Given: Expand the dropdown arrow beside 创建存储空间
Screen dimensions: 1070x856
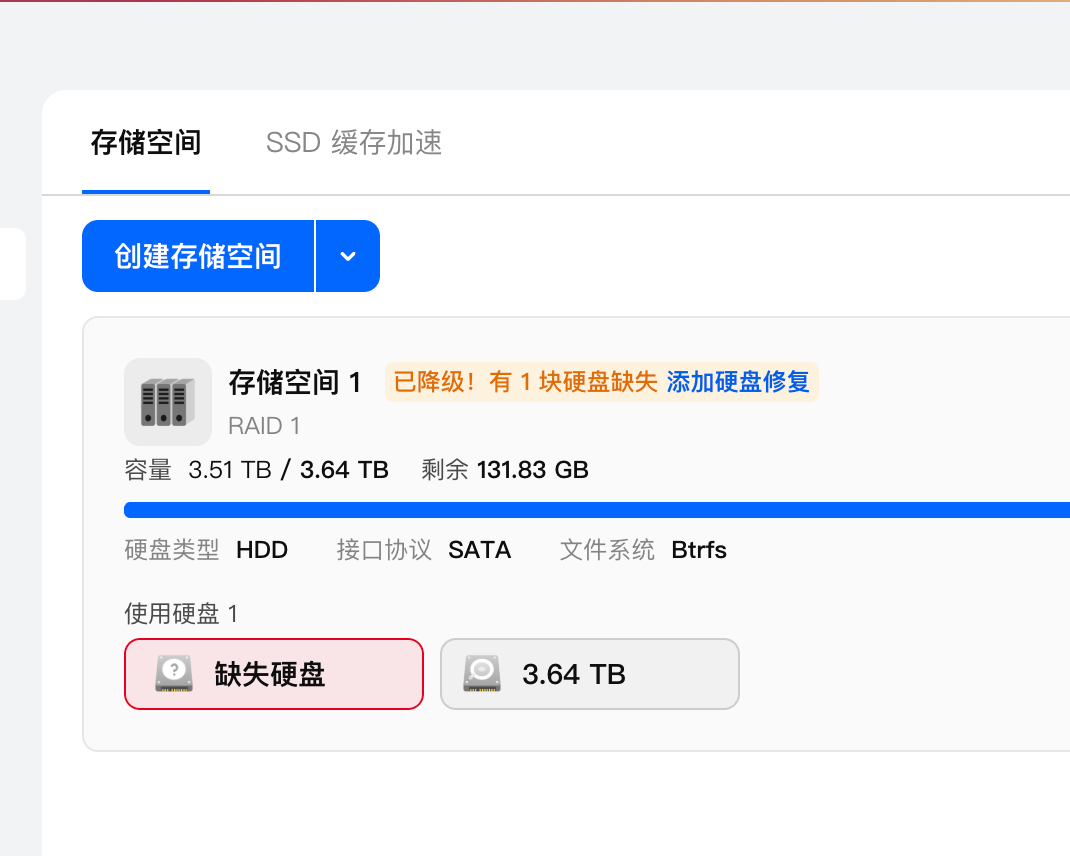Looking at the screenshot, I should pos(348,256).
